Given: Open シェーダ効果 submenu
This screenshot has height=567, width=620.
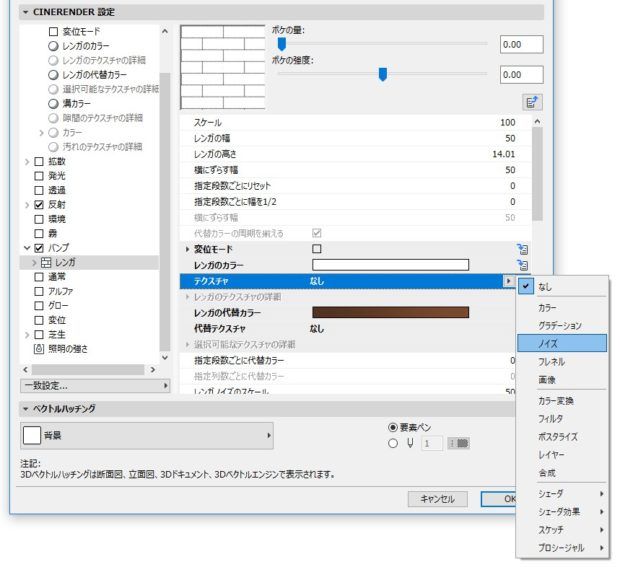Looking at the screenshot, I should tap(561, 512).
